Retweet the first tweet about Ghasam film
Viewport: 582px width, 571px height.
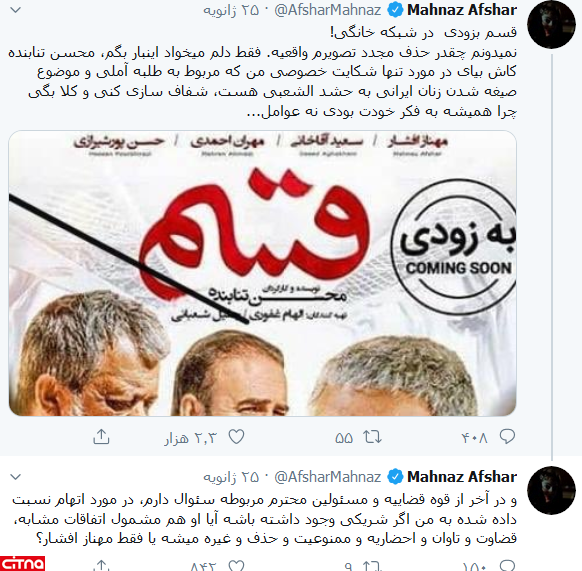pos(372,437)
